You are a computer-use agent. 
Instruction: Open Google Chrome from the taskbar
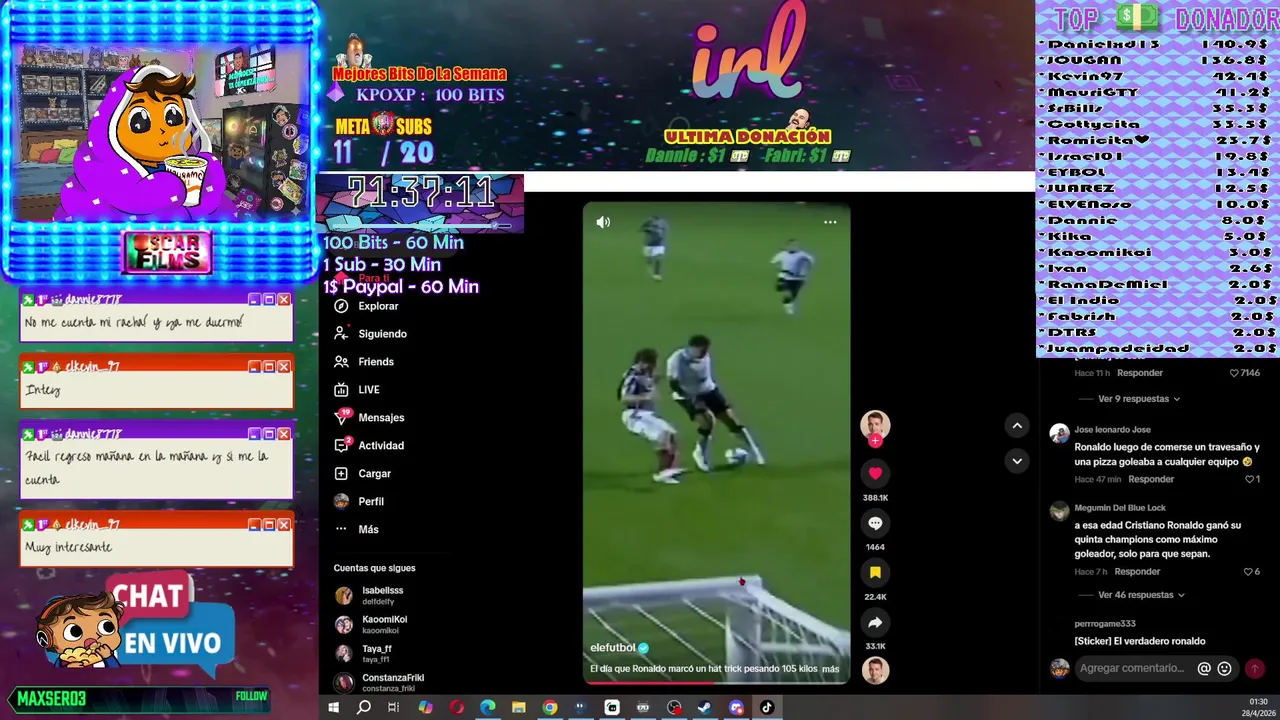click(x=550, y=707)
